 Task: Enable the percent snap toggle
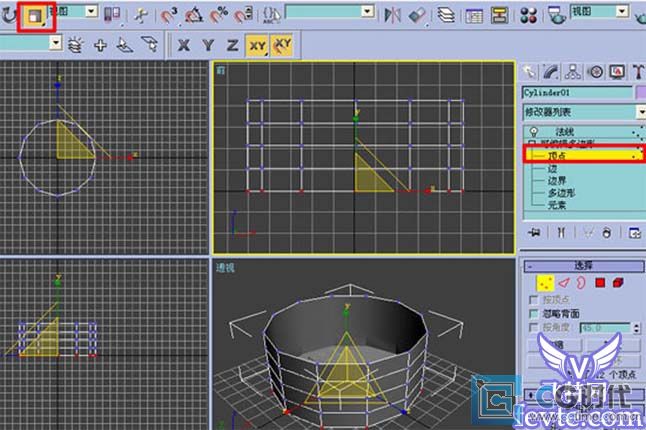pyautogui.click(x=218, y=15)
